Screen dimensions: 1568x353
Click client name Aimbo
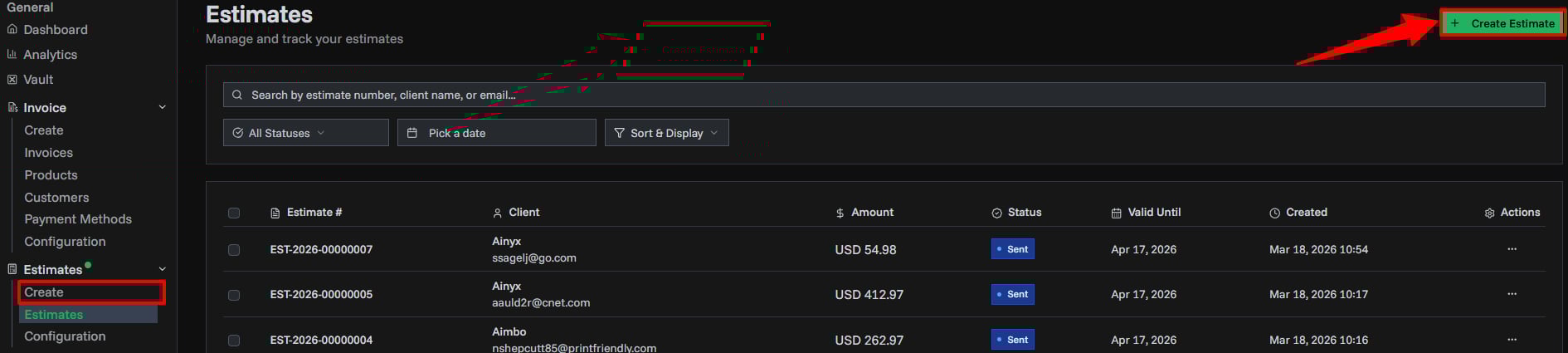click(509, 331)
